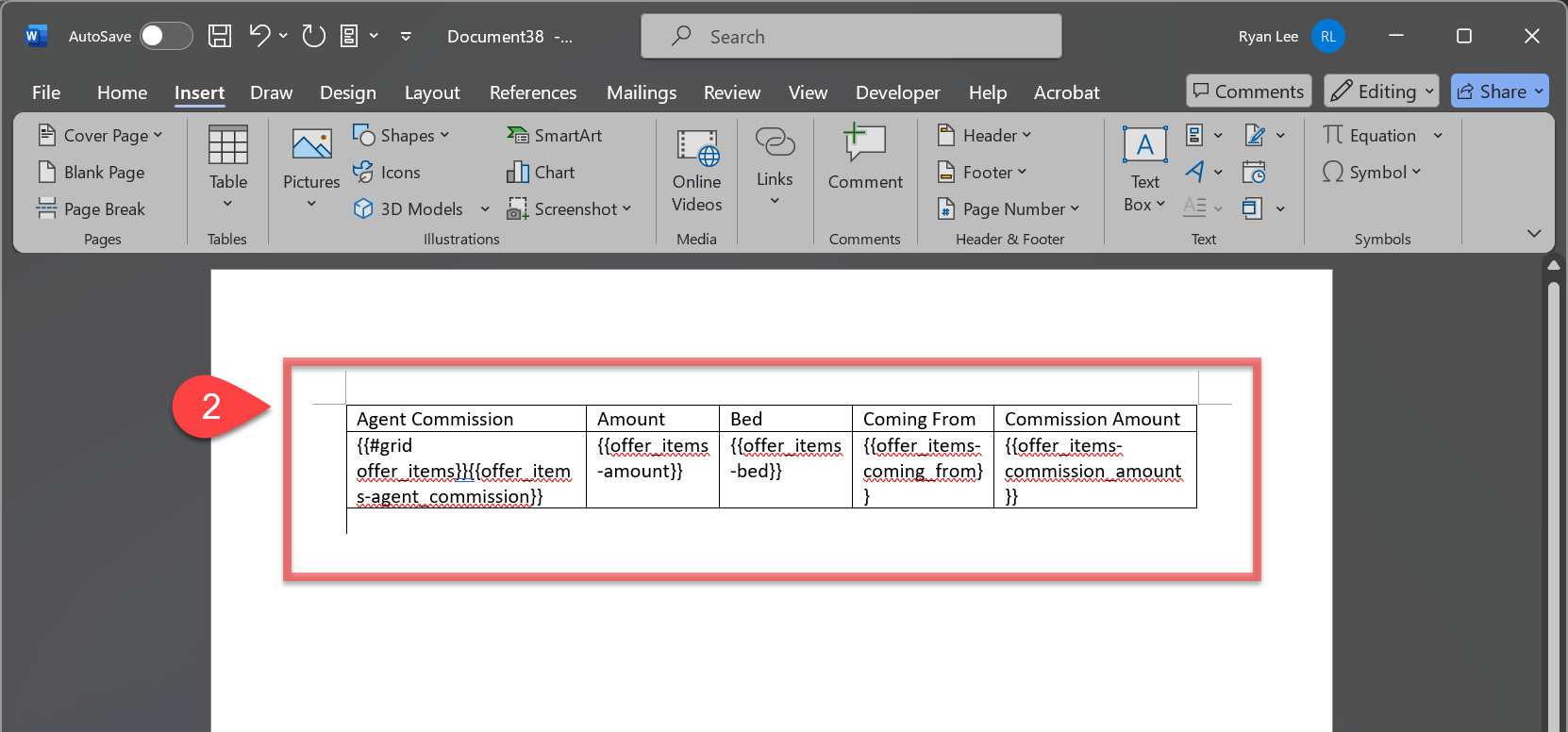
Task: Click the Search box in title bar
Action: coord(851,37)
